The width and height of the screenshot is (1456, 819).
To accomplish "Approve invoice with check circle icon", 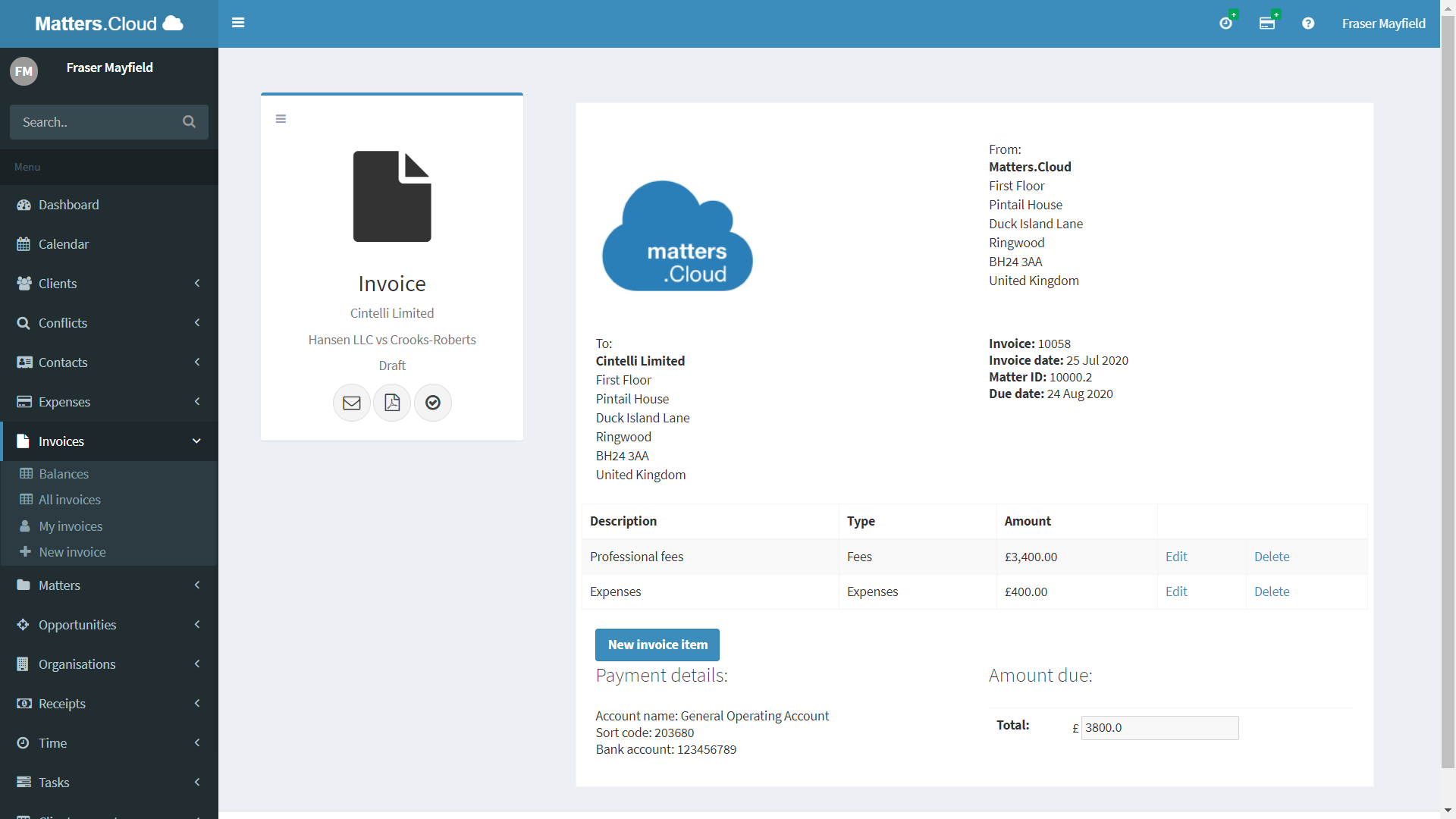I will (x=433, y=403).
